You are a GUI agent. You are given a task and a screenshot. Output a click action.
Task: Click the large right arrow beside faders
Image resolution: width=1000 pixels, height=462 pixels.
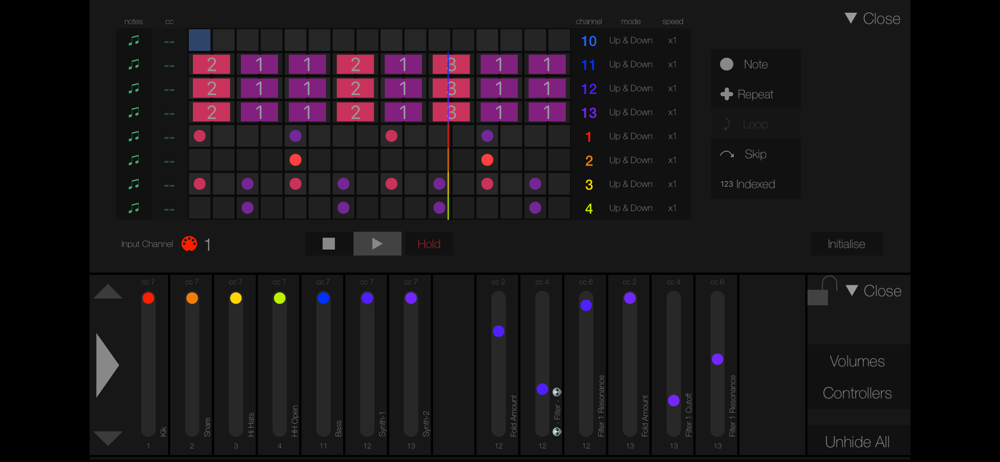(x=107, y=366)
